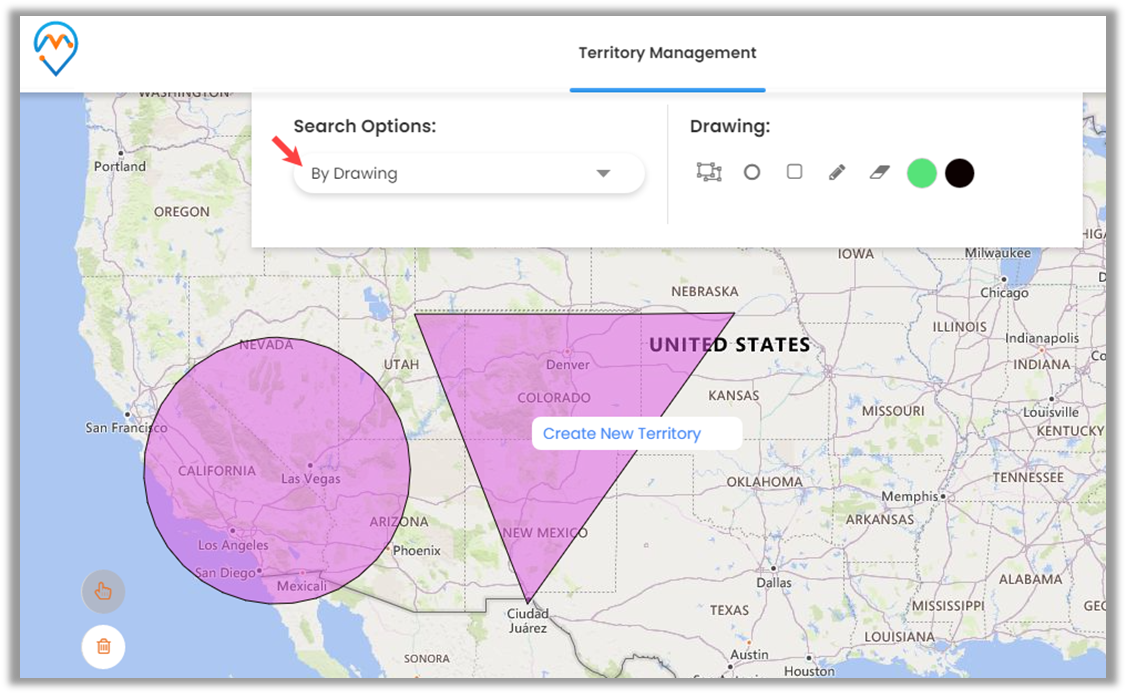The height and width of the screenshot is (694, 1127).
Task: Click the Chicago label on the map
Action: [1003, 293]
